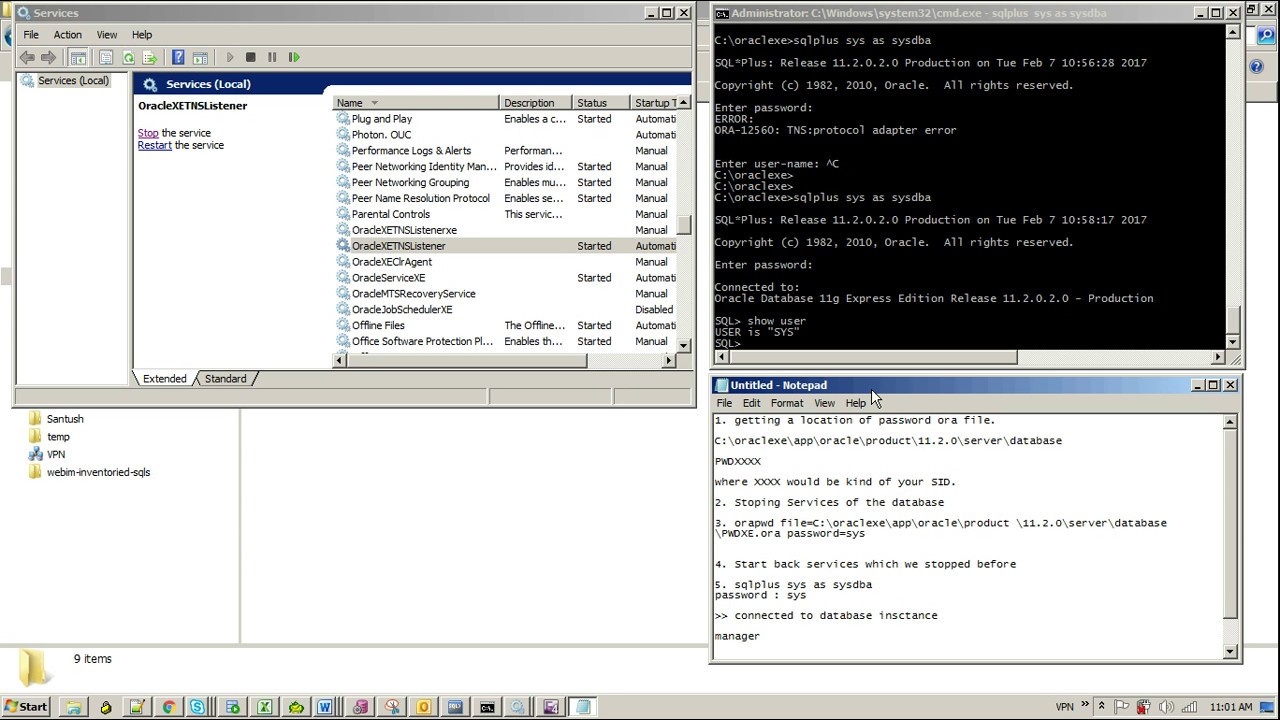Select the OracleServiceXE service row
The width and height of the screenshot is (1280, 720).
point(388,278)
